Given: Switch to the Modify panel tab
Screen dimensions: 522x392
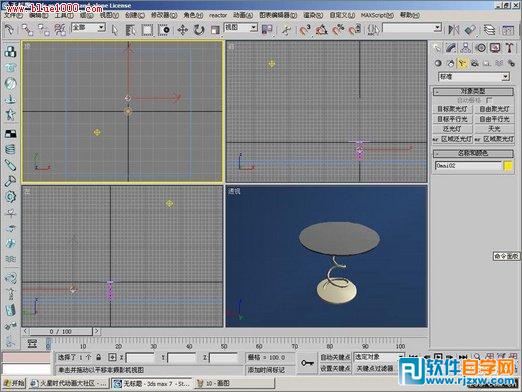Looking at the screenshot, I should pyautogui.click(x=451, y=48).
